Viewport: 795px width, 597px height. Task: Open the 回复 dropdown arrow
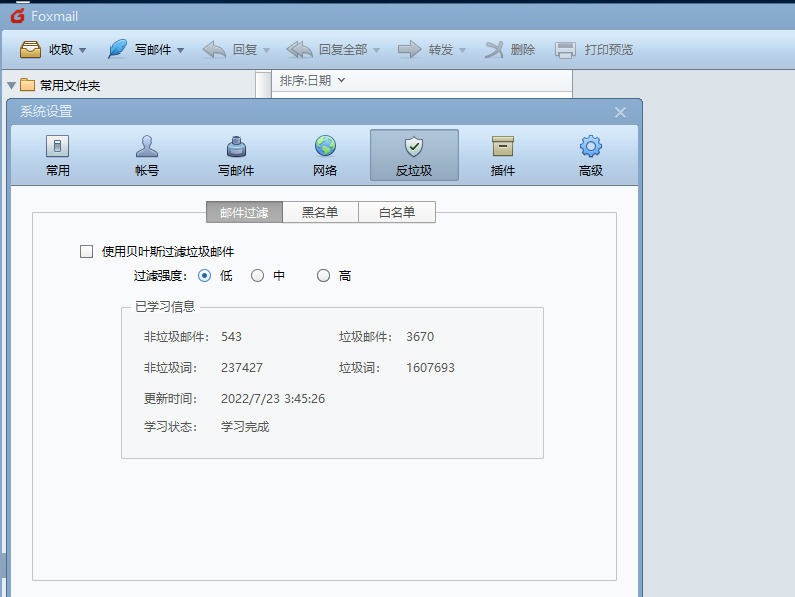(x=267, y=50)
